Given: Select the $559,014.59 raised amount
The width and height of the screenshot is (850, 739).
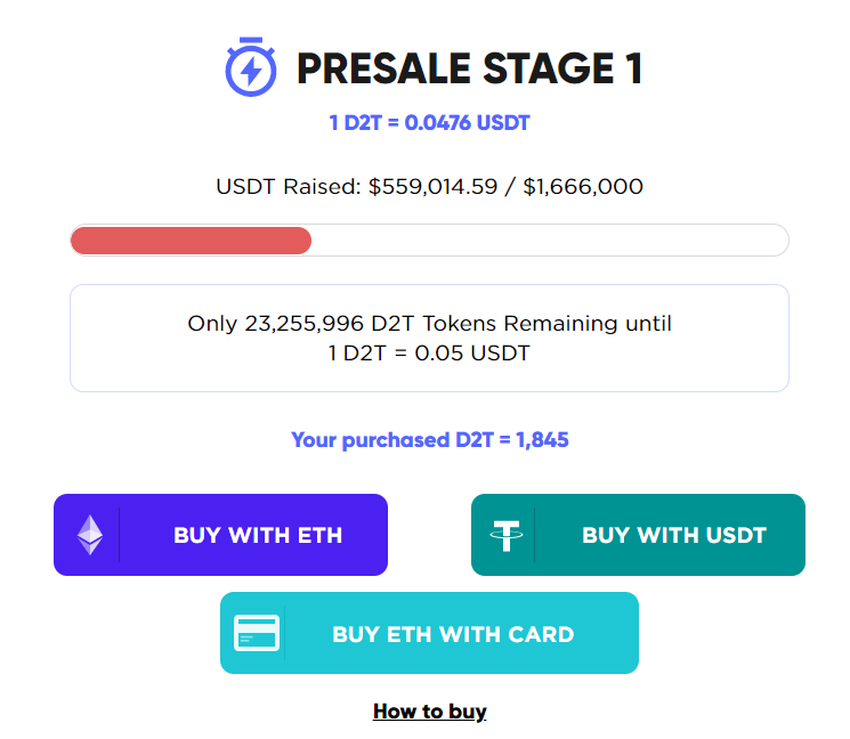Looking at the screenshot, I should coord(433,186).
